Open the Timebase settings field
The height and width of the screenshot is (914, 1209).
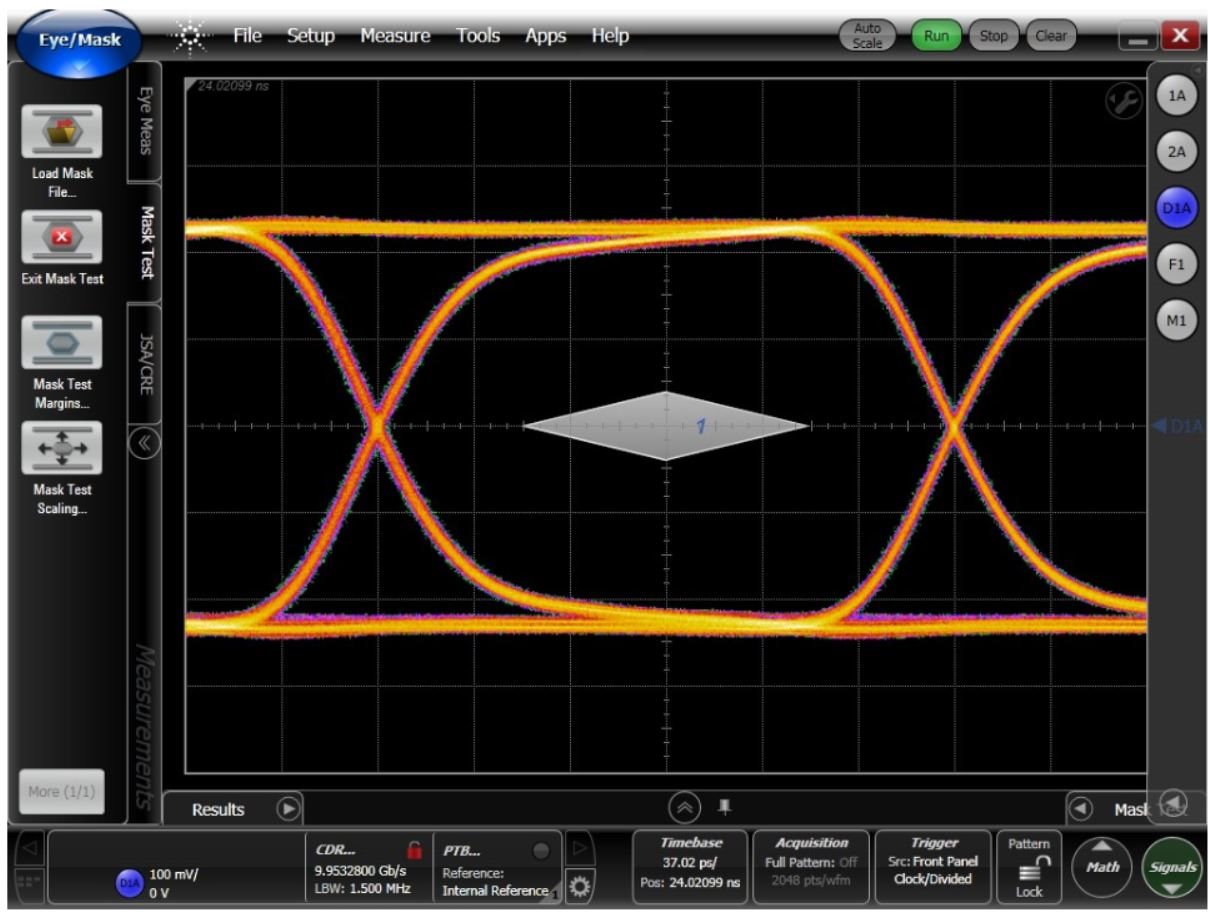click(x=690, y=863)
